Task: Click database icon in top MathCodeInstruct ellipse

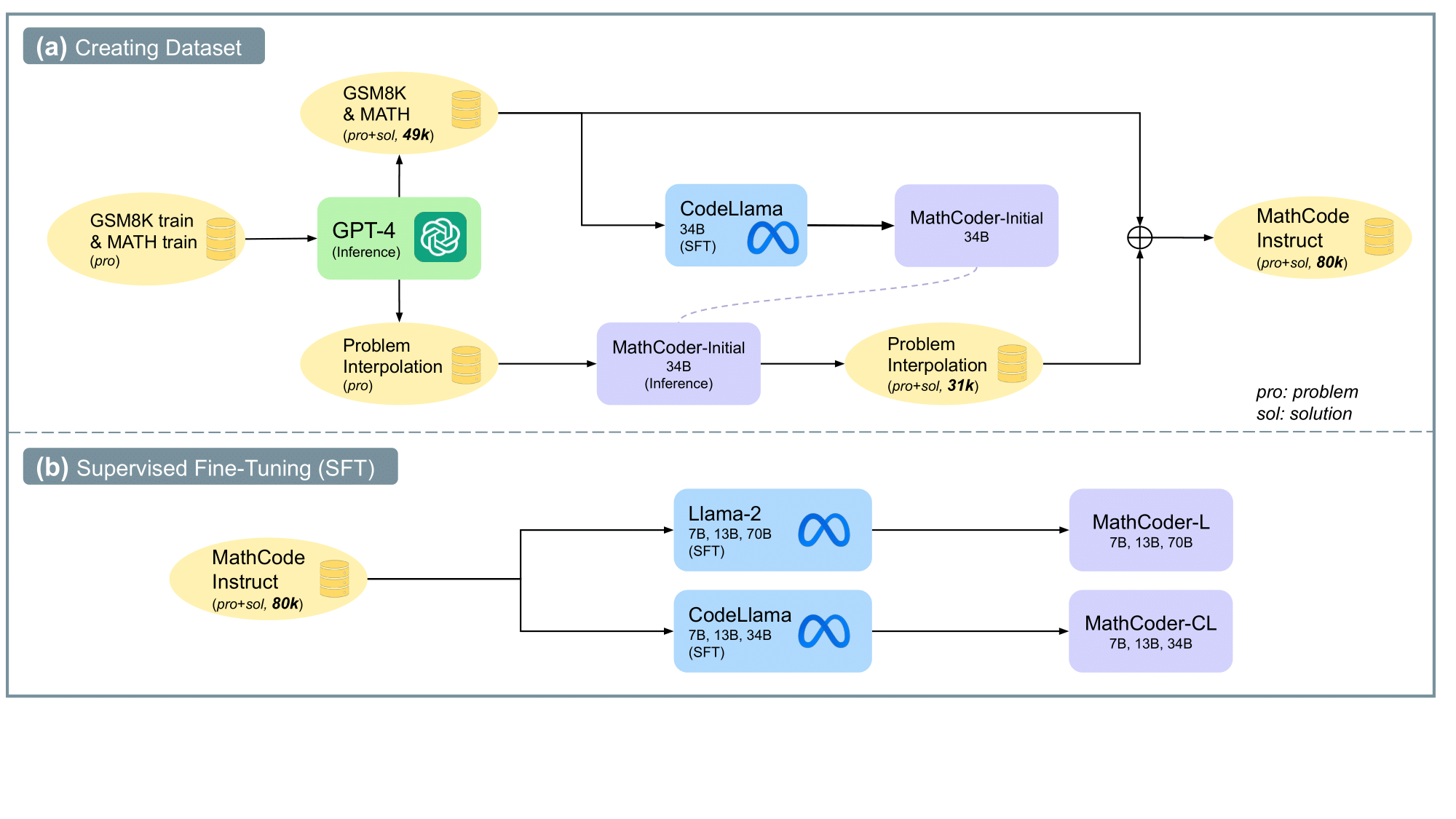Action: [x=1378, y=237]
